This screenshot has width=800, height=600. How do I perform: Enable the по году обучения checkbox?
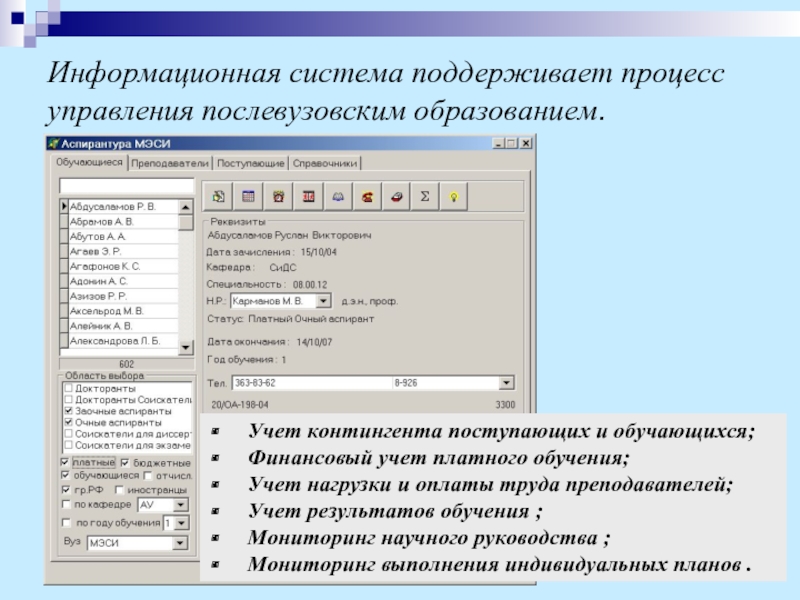pos(66,522)
